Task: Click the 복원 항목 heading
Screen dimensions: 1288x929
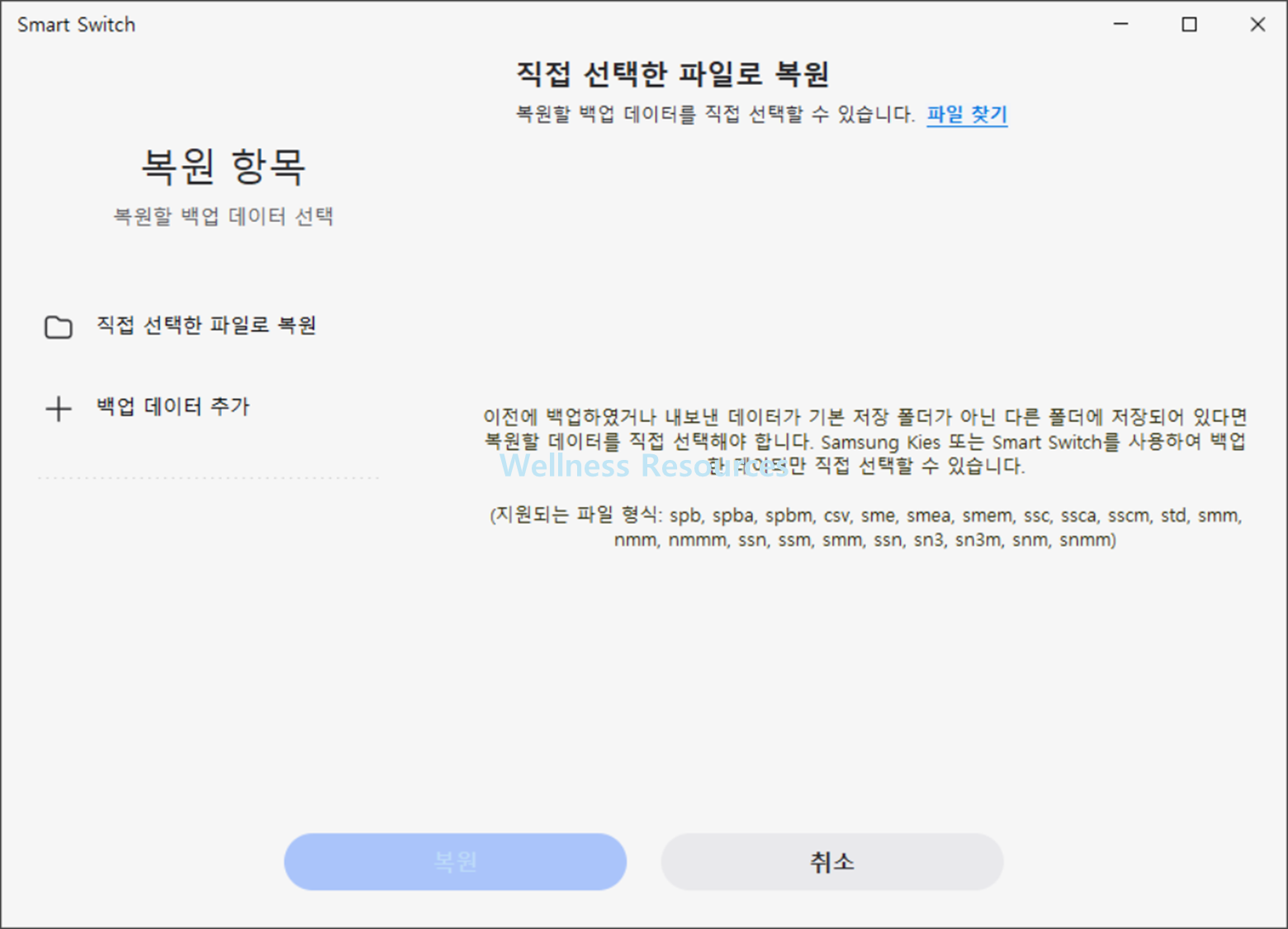Action: point(223,167)
